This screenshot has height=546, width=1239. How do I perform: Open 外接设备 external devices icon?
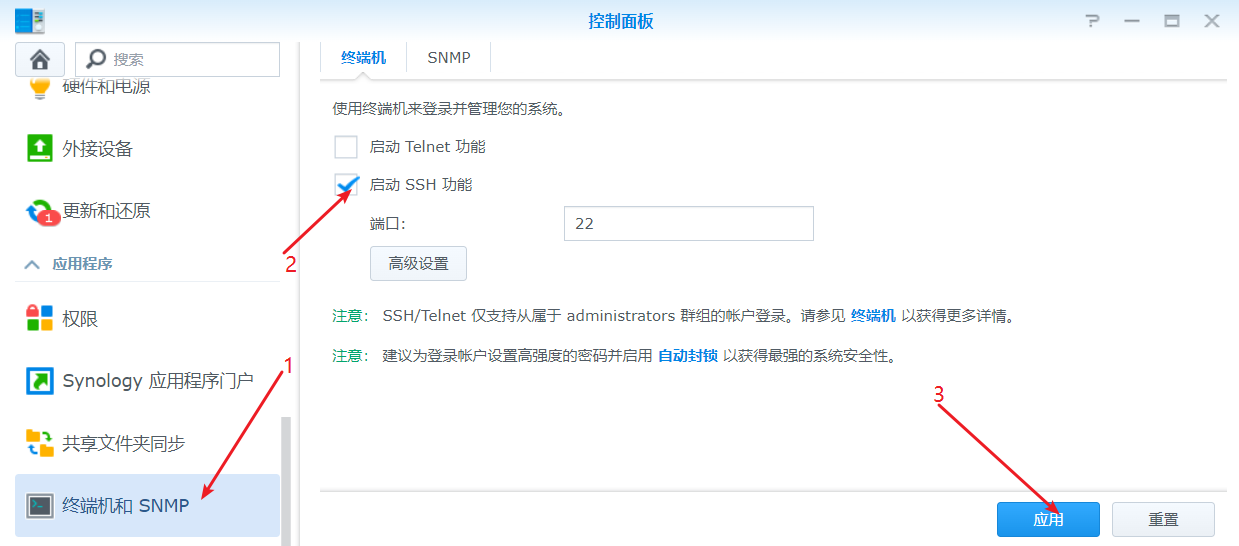[x=39, y=149]
